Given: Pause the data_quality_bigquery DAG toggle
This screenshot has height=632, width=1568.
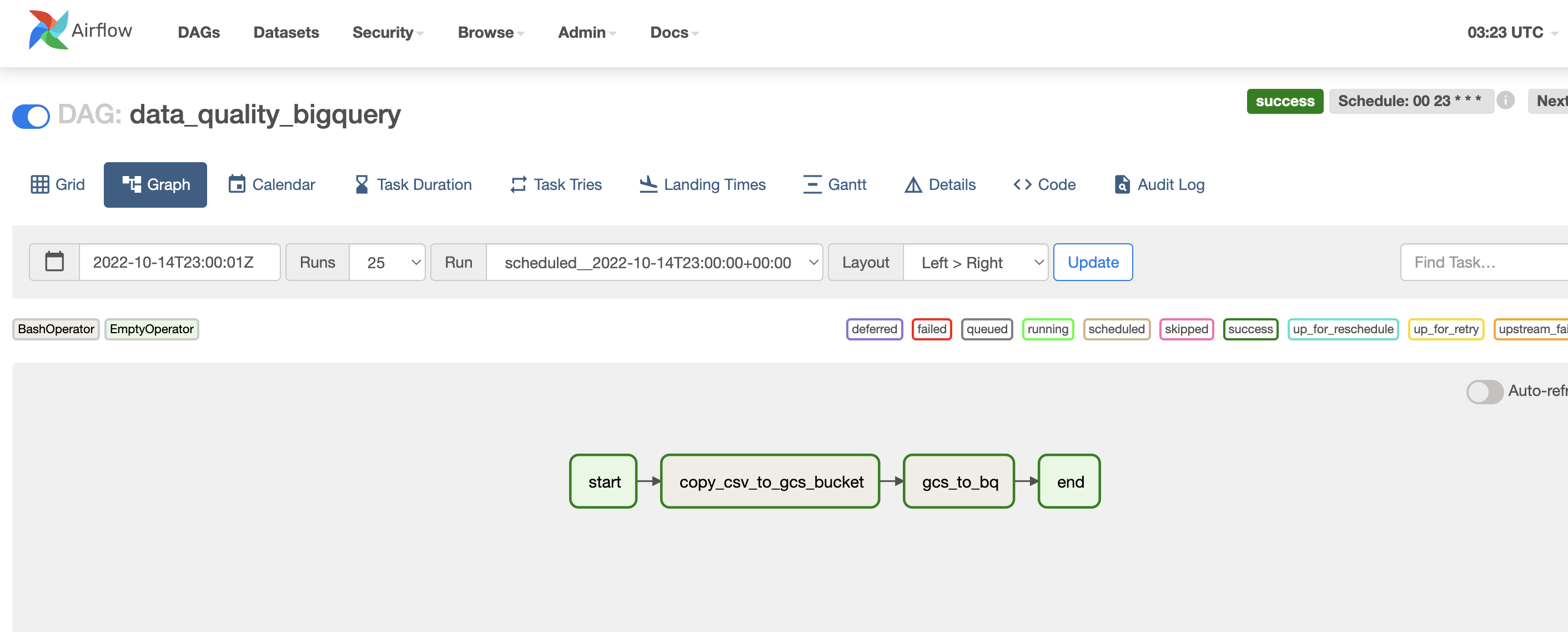Looking at the screenshot, I should click(31, 116).
